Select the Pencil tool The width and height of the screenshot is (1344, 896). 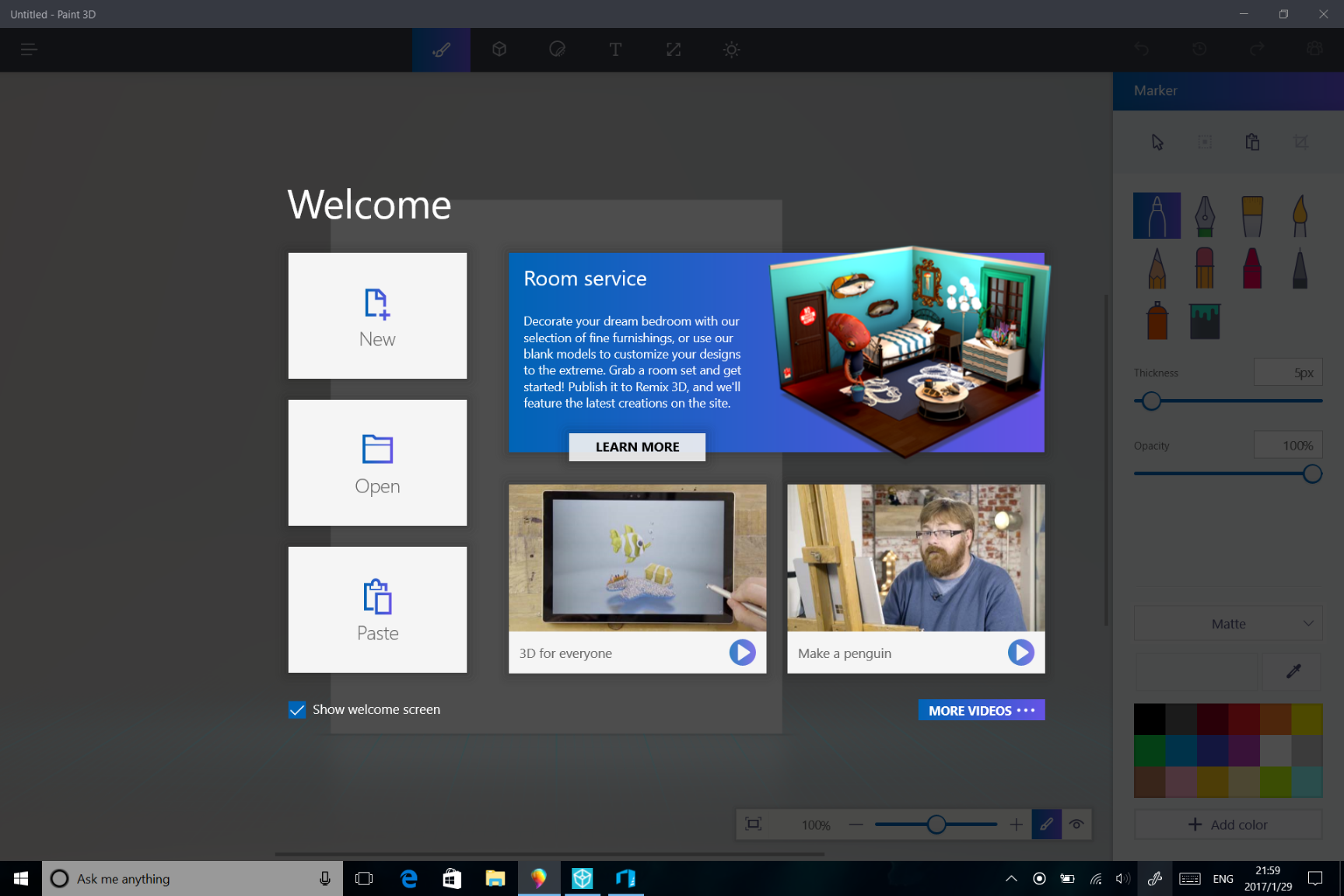click(1157, 268)
